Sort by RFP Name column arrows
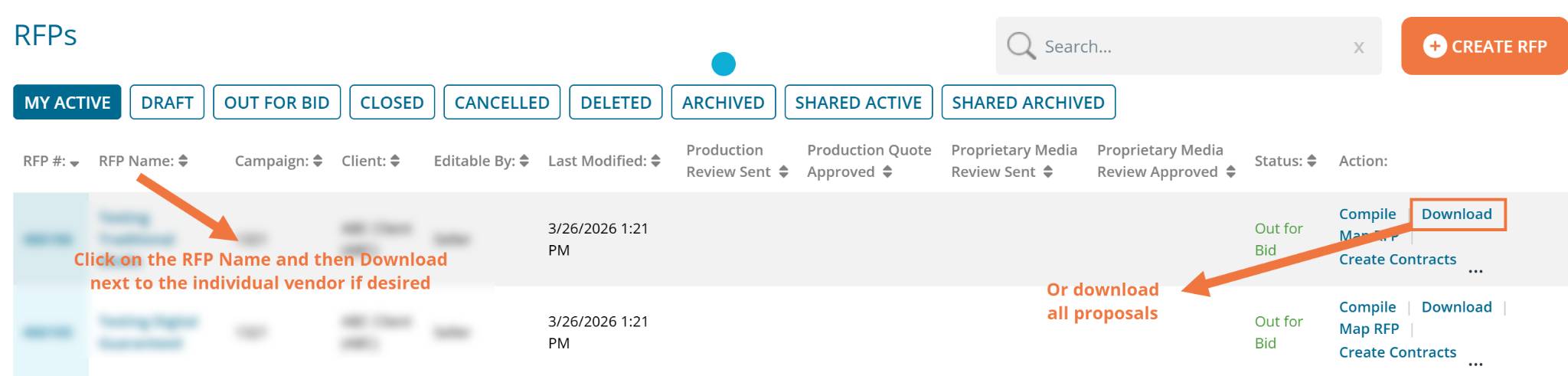 183,161
